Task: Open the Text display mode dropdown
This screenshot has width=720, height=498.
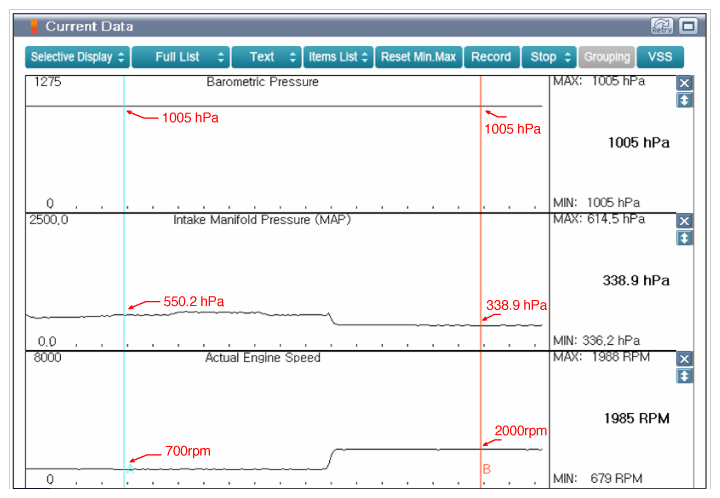Action: [266, 57]
